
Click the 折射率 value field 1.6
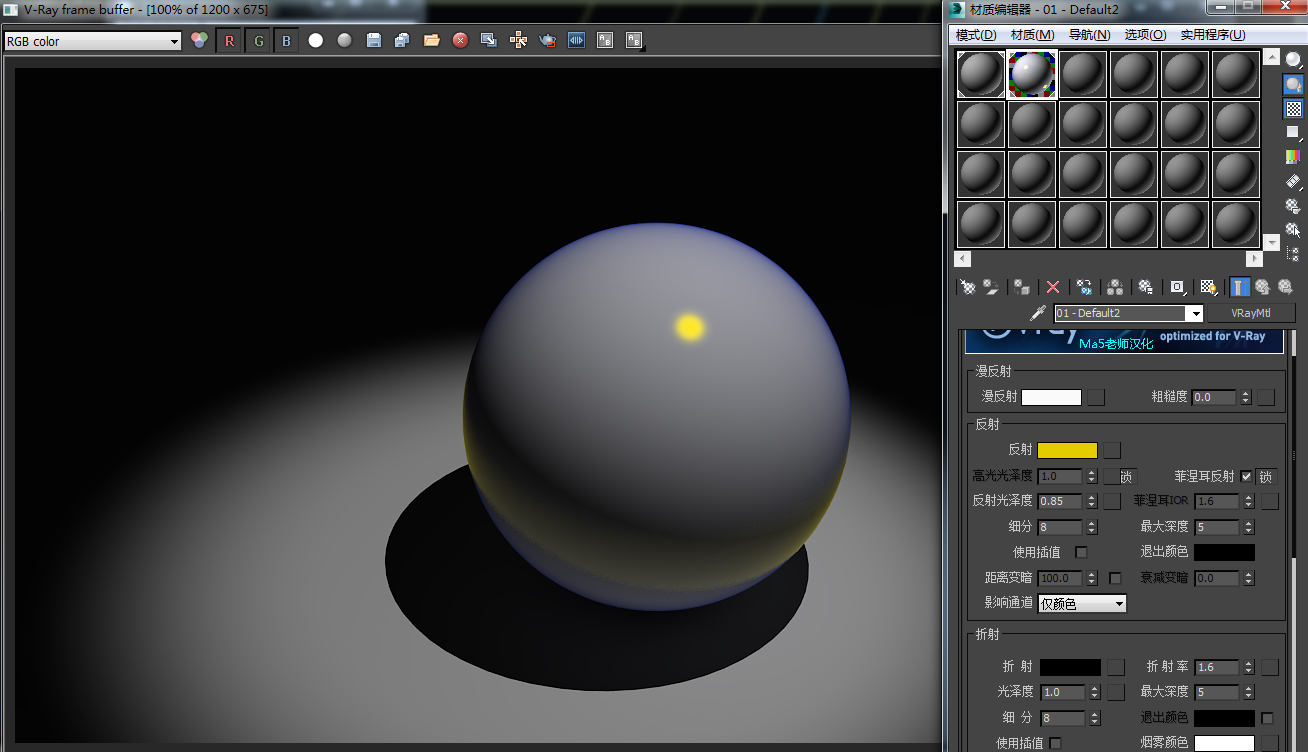(1216, 667)
